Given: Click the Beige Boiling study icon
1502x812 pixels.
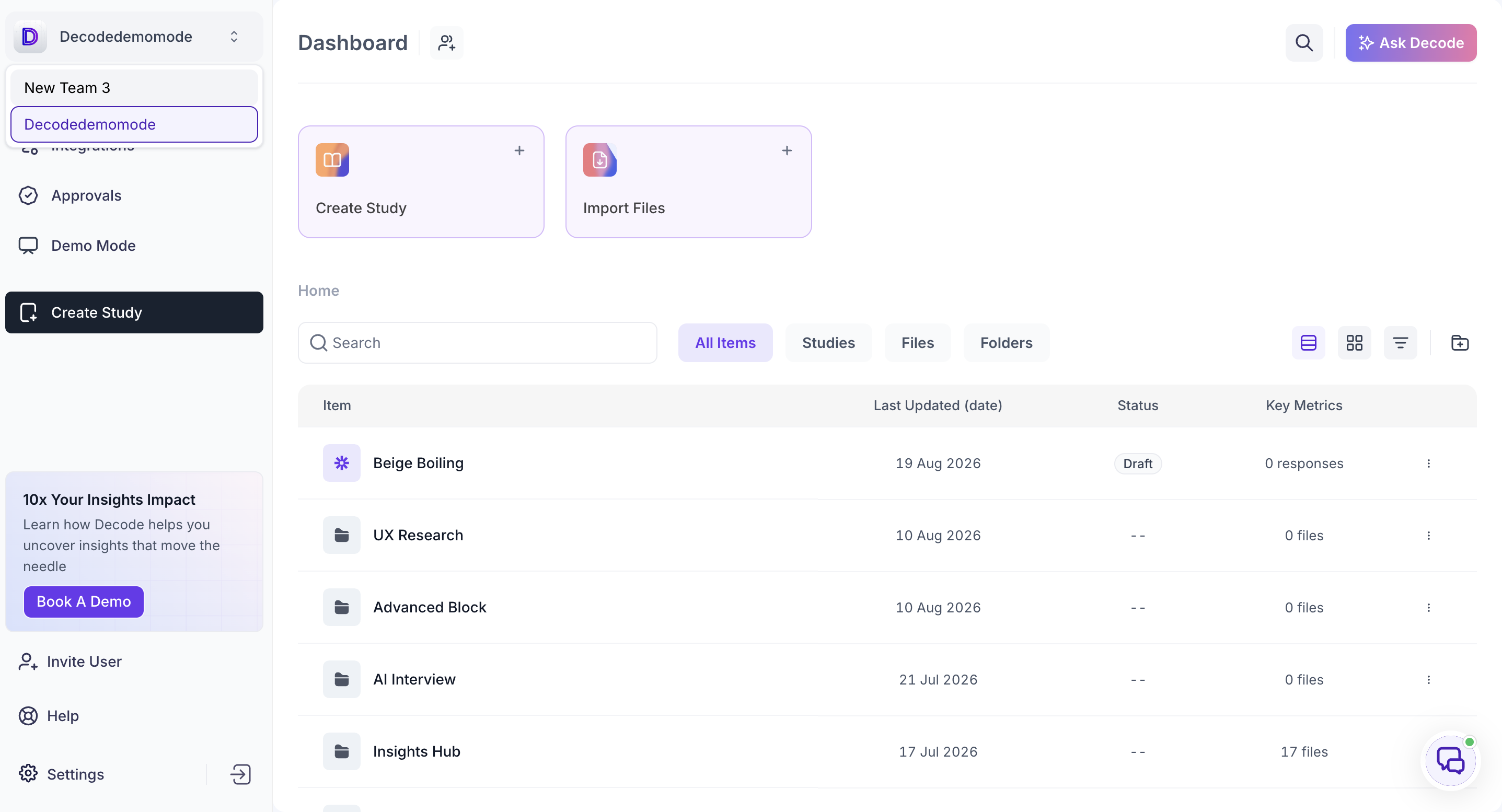Looking at the screenshot, I should pos(342,463).
